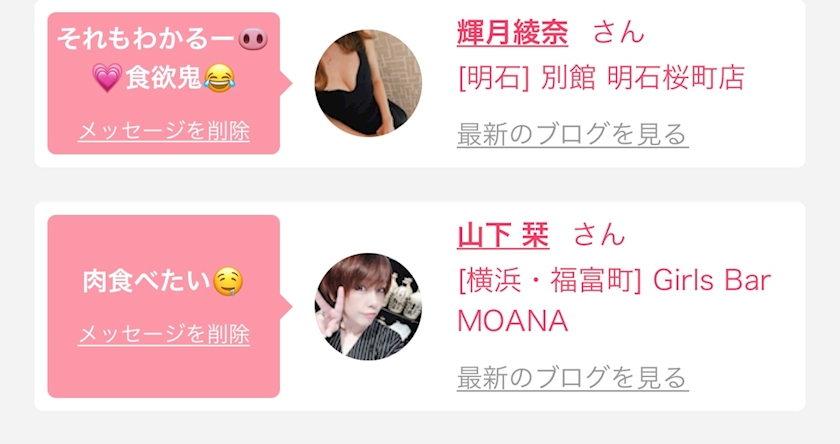Click the さん label after 山下 栞

click(x=599, y=235)
